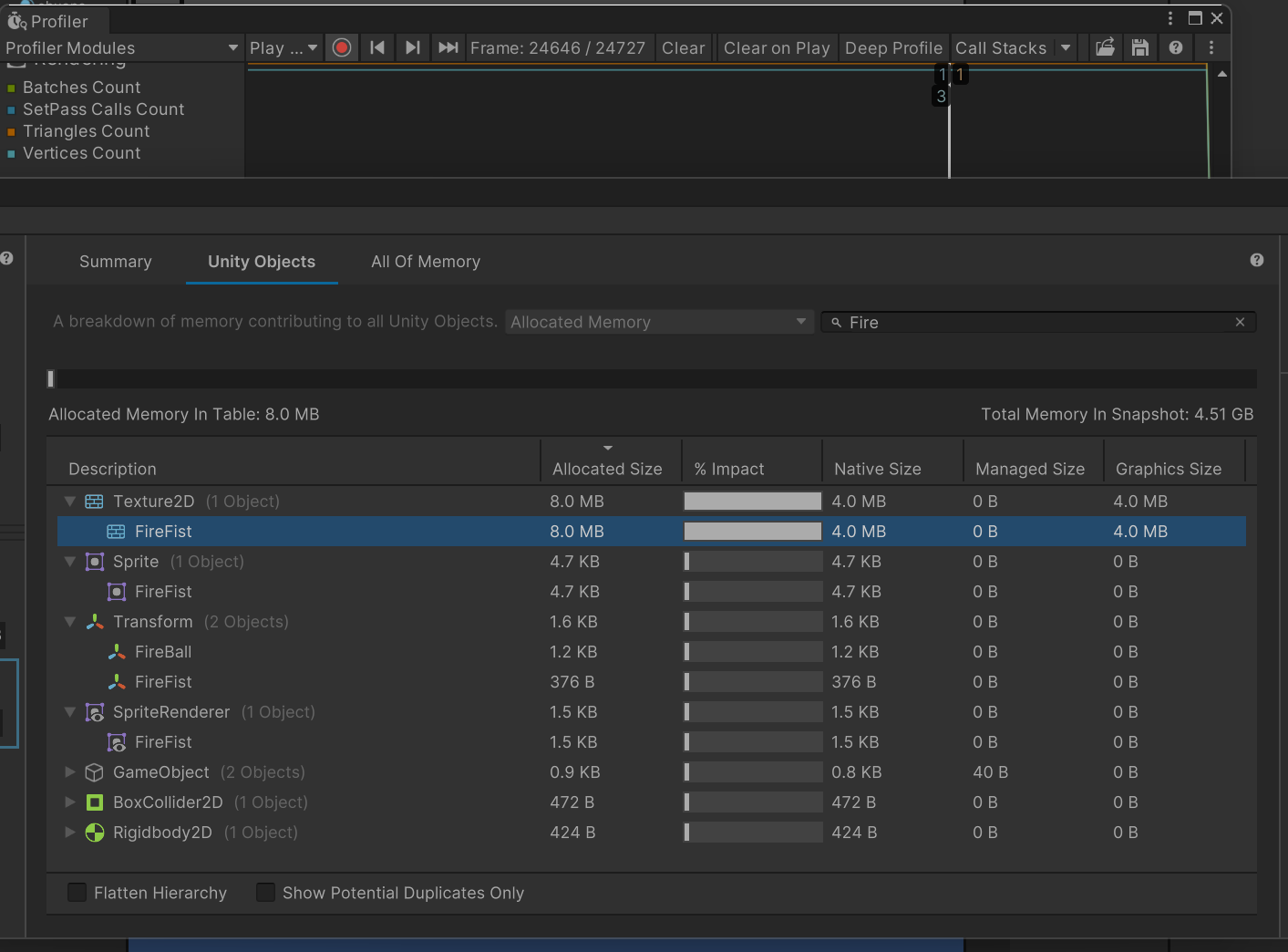Image resolution: width=1288 pixels, height=952 pixels.
Task: Click the save profiler data icon
Action: click(1139, 47)
